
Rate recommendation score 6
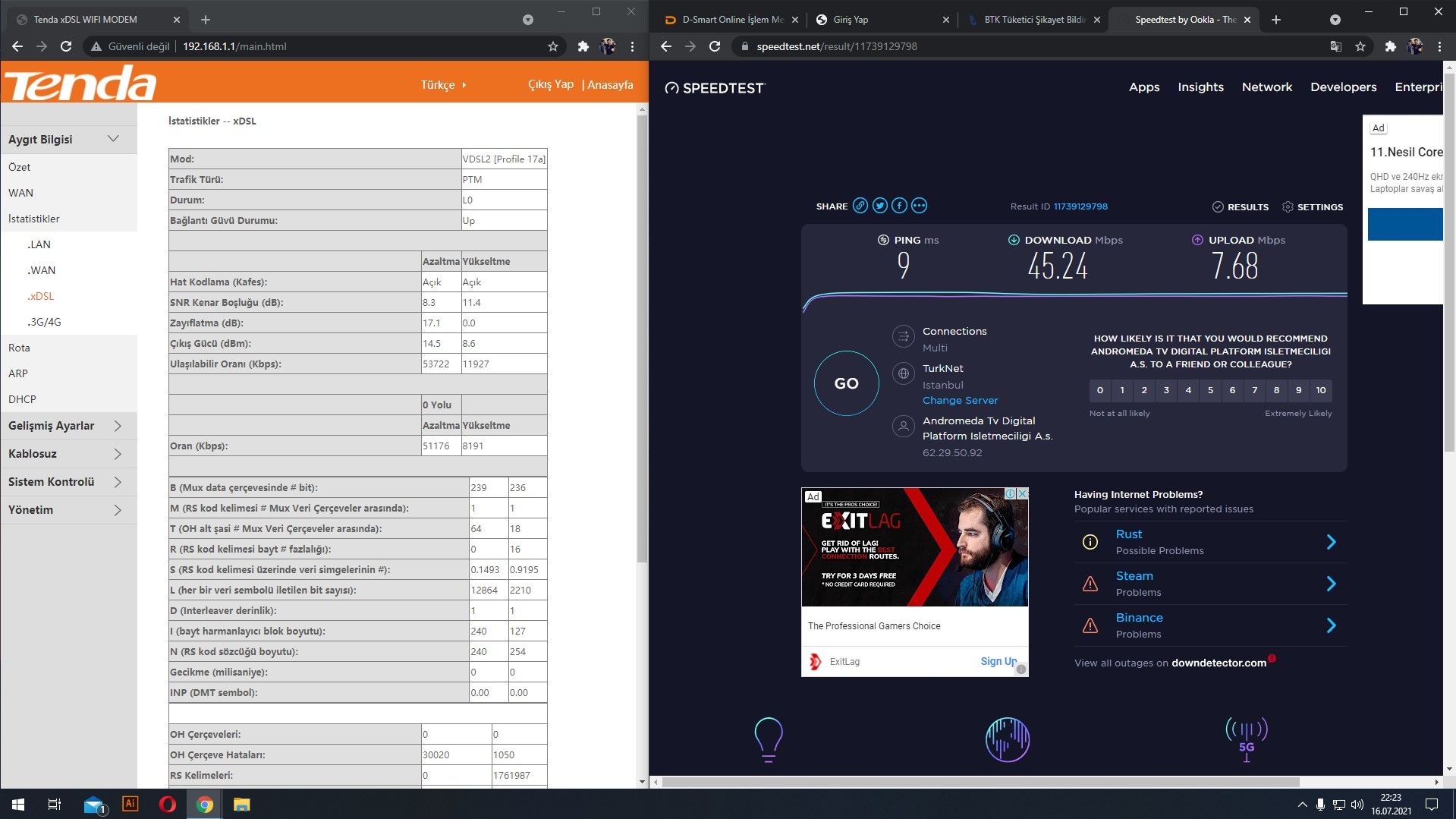(x=1232, y=390)
